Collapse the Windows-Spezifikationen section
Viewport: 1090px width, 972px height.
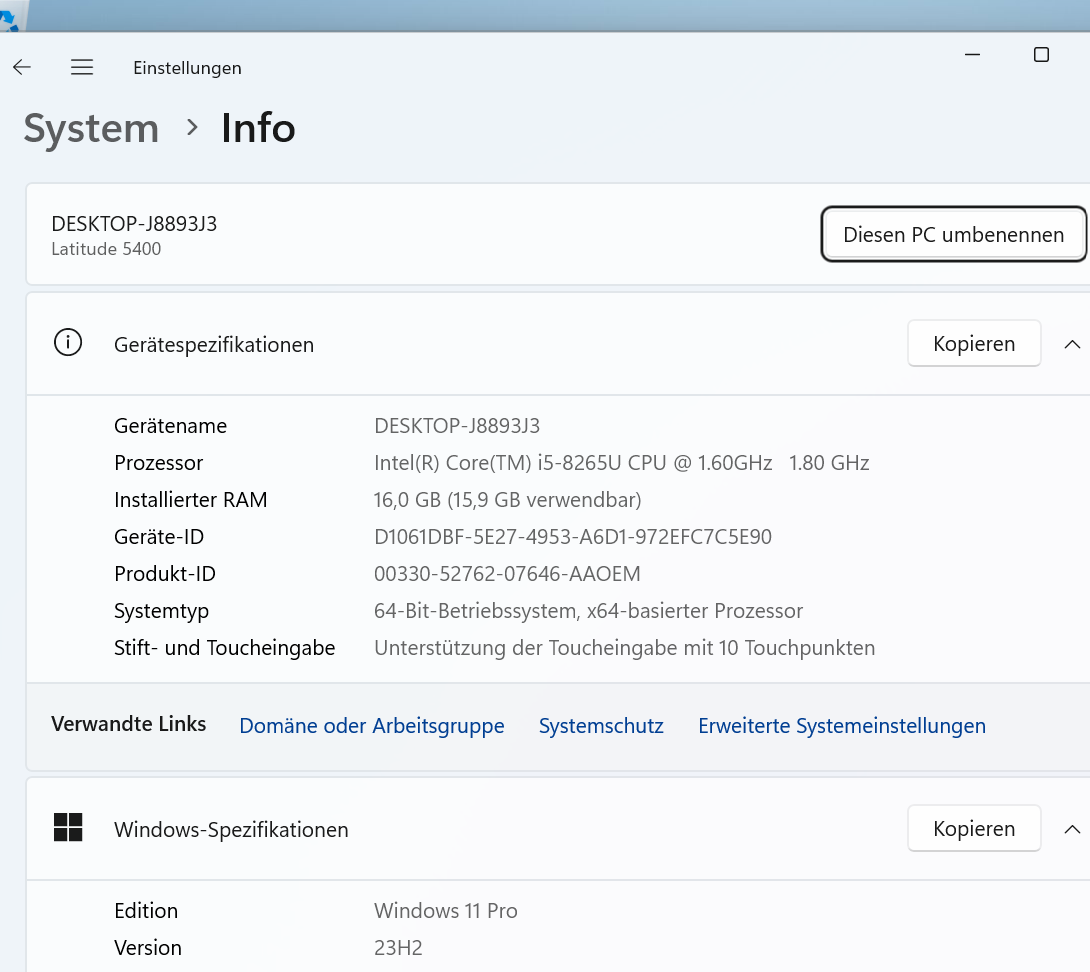coord(1072,829)
